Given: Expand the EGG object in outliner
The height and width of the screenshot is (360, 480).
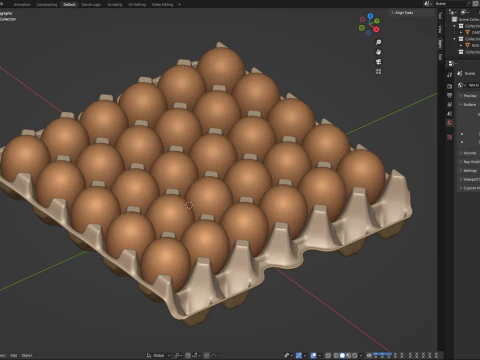Looking at the screenshot, I should pos(461,45).
